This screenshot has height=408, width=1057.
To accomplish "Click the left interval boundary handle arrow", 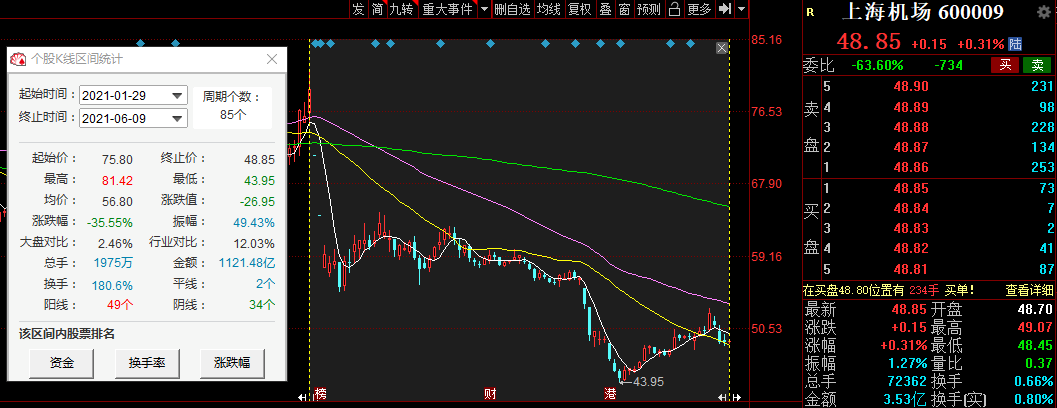I will (x=304, y=398).
